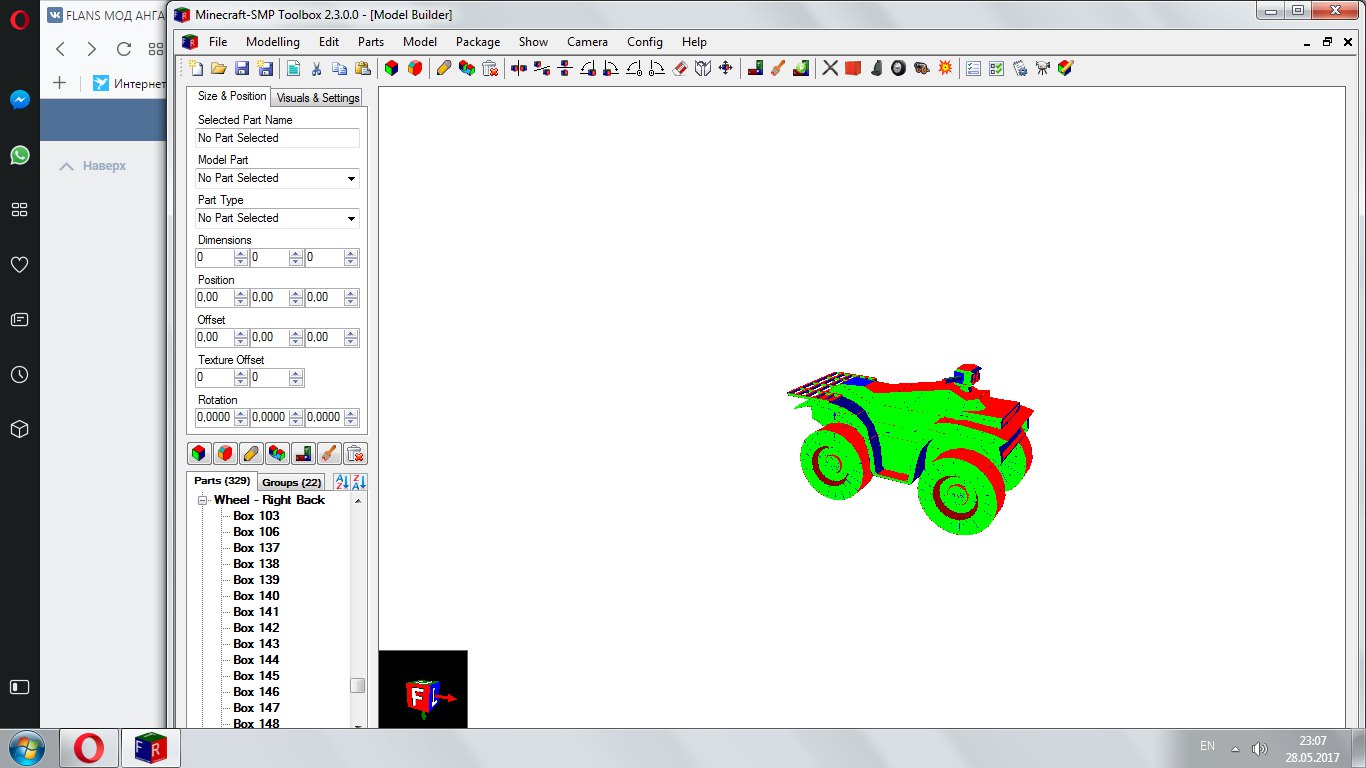This screenshot has height=768, width=1366.
Task: Click the checklist with green checkmarks icon
Action: point(996,68)
